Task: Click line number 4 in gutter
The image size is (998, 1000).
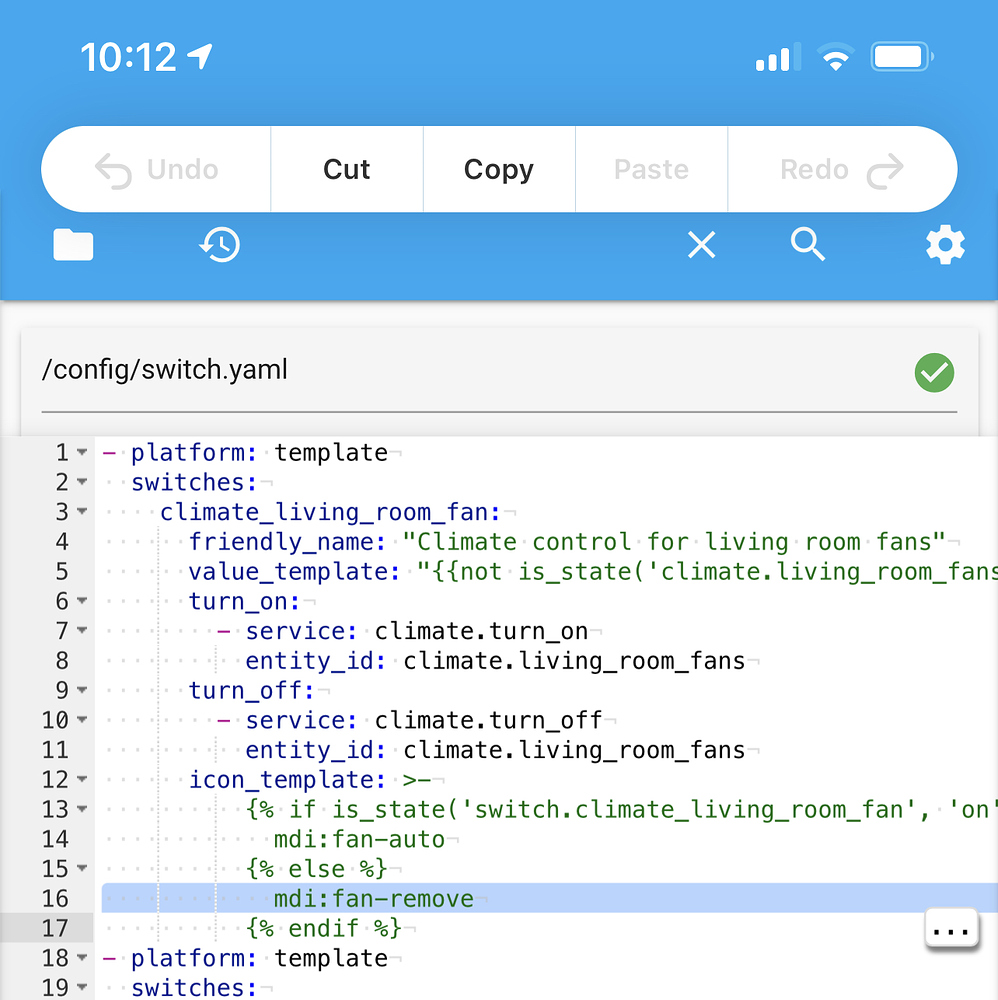Action: pyautogui.click(x=62, y=541)
